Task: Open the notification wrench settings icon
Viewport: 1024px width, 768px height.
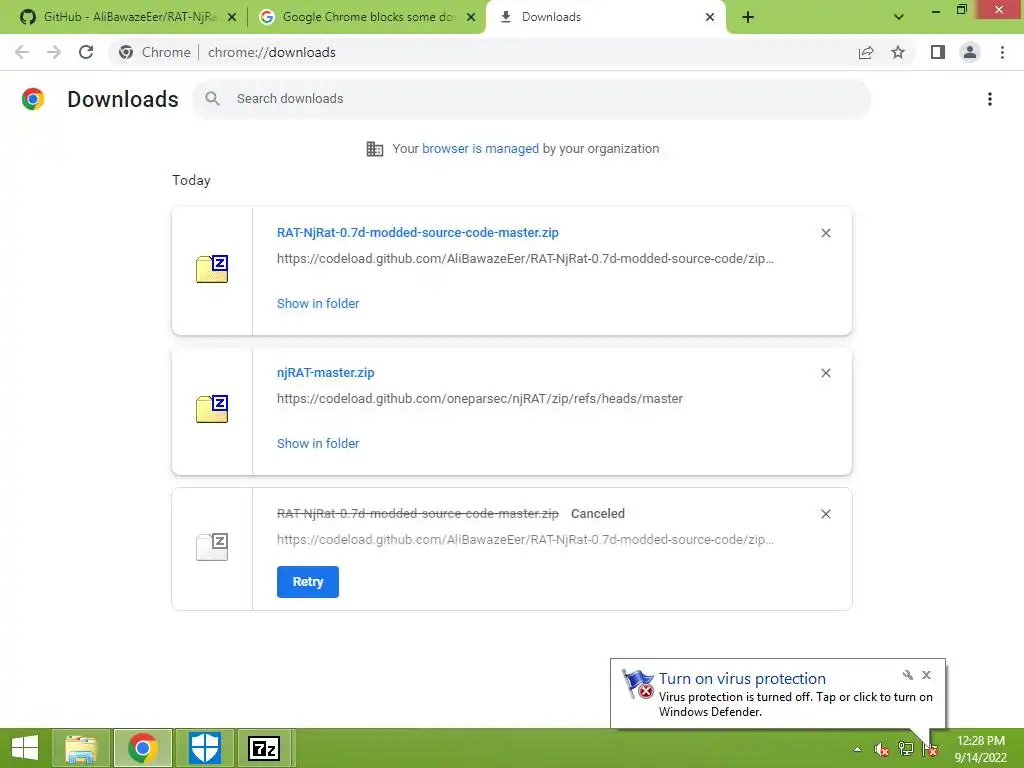Action: tap(908, 675)
